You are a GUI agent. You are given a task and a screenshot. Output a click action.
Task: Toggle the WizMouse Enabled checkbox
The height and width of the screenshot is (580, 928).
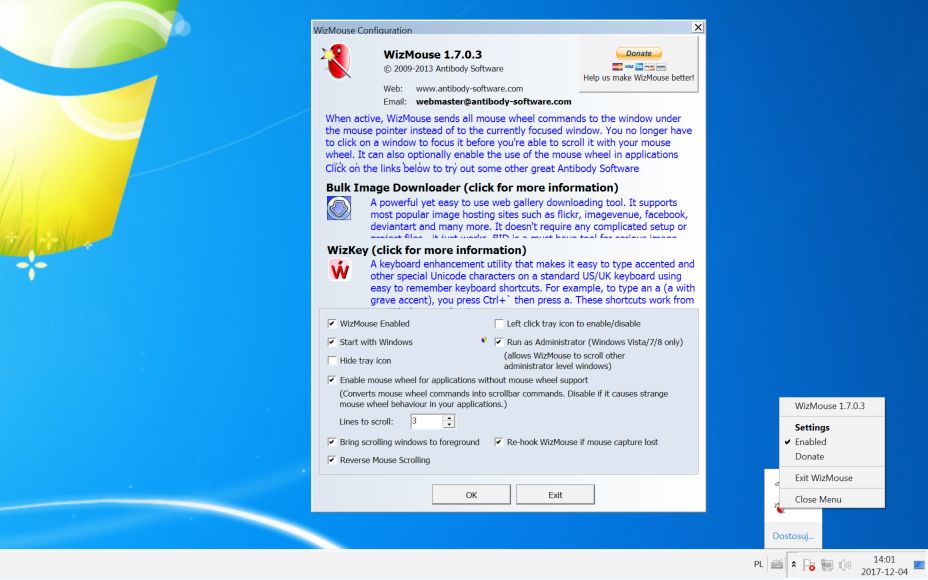(x=332, y=324)
